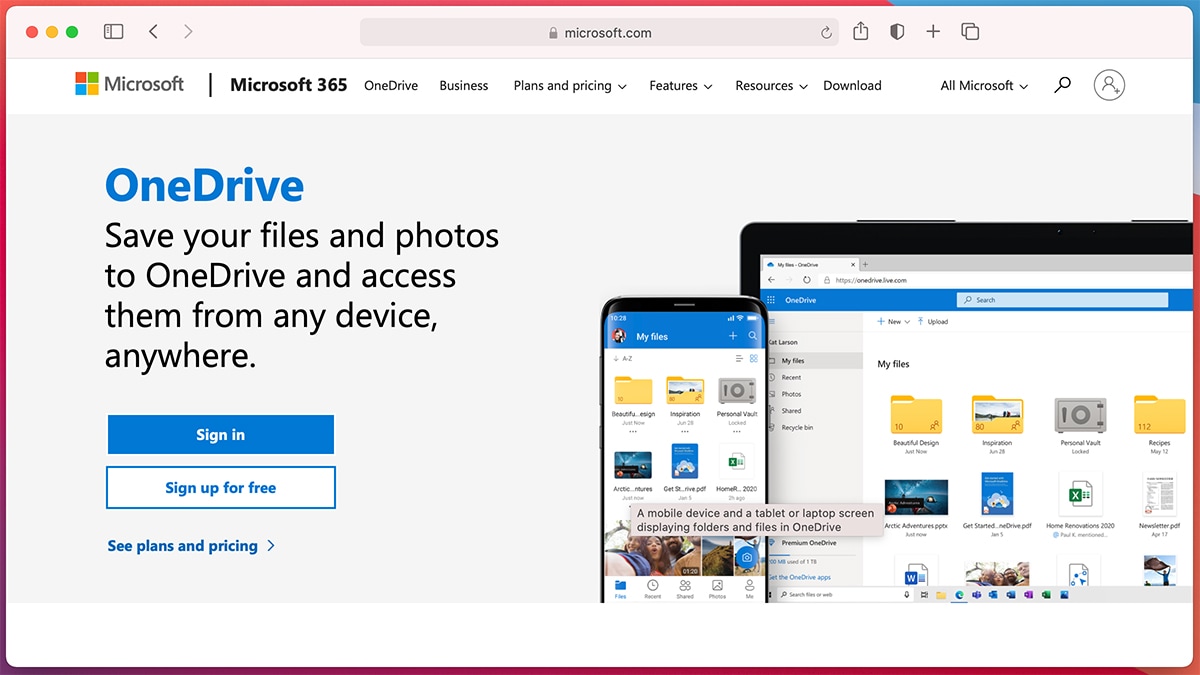Click Get the OneDrive apps link

point(800,578)
